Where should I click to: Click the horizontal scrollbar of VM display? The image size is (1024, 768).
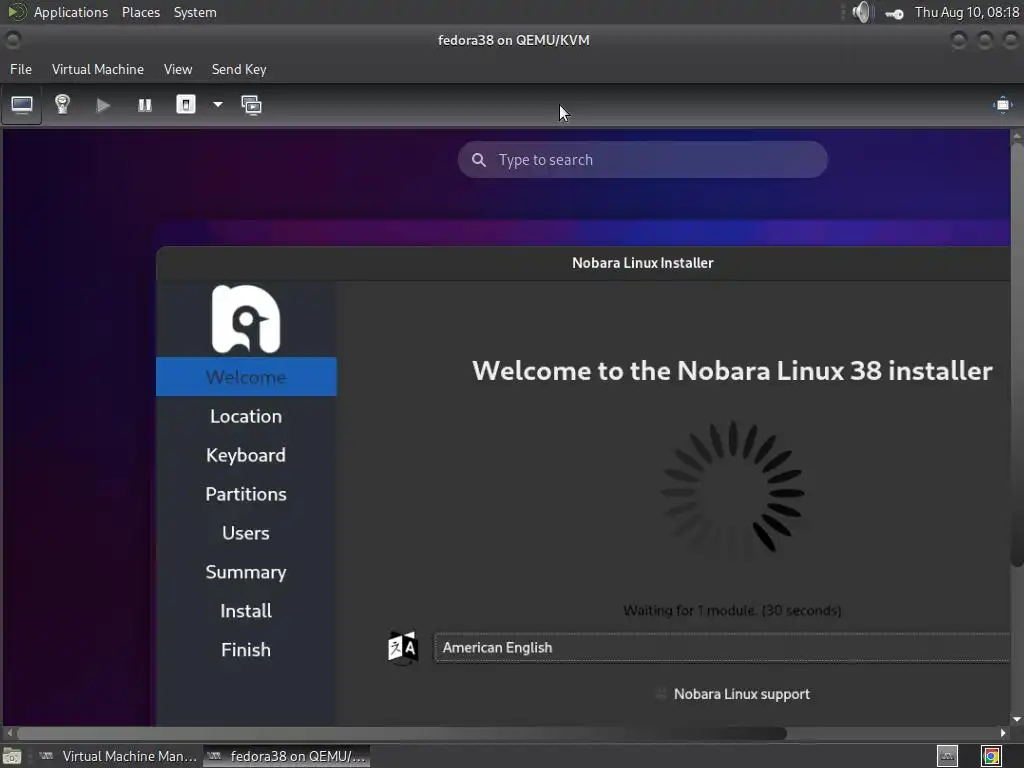point(402,733)
